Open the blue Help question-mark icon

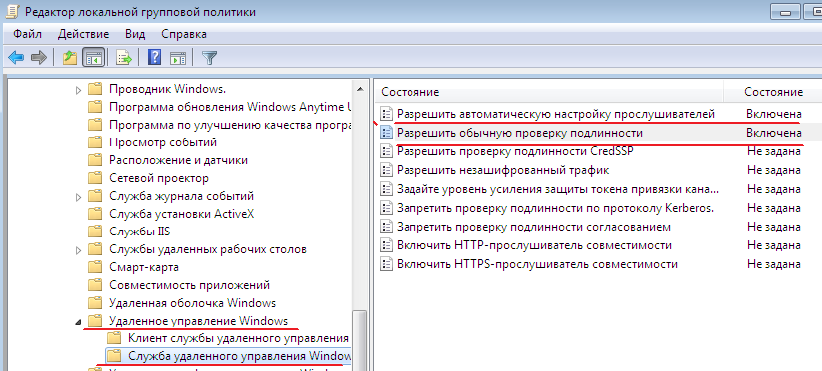[x=154, y=57]
